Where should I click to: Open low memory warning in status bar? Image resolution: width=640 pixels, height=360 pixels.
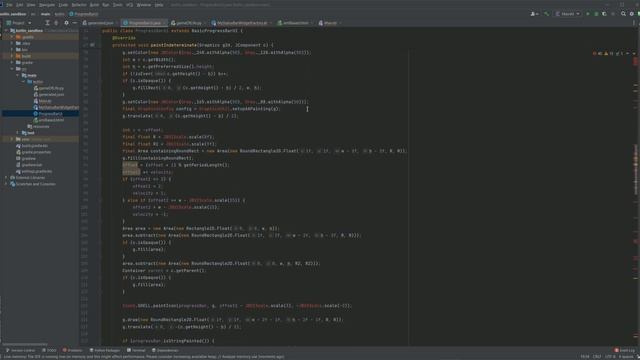point(143,357)
